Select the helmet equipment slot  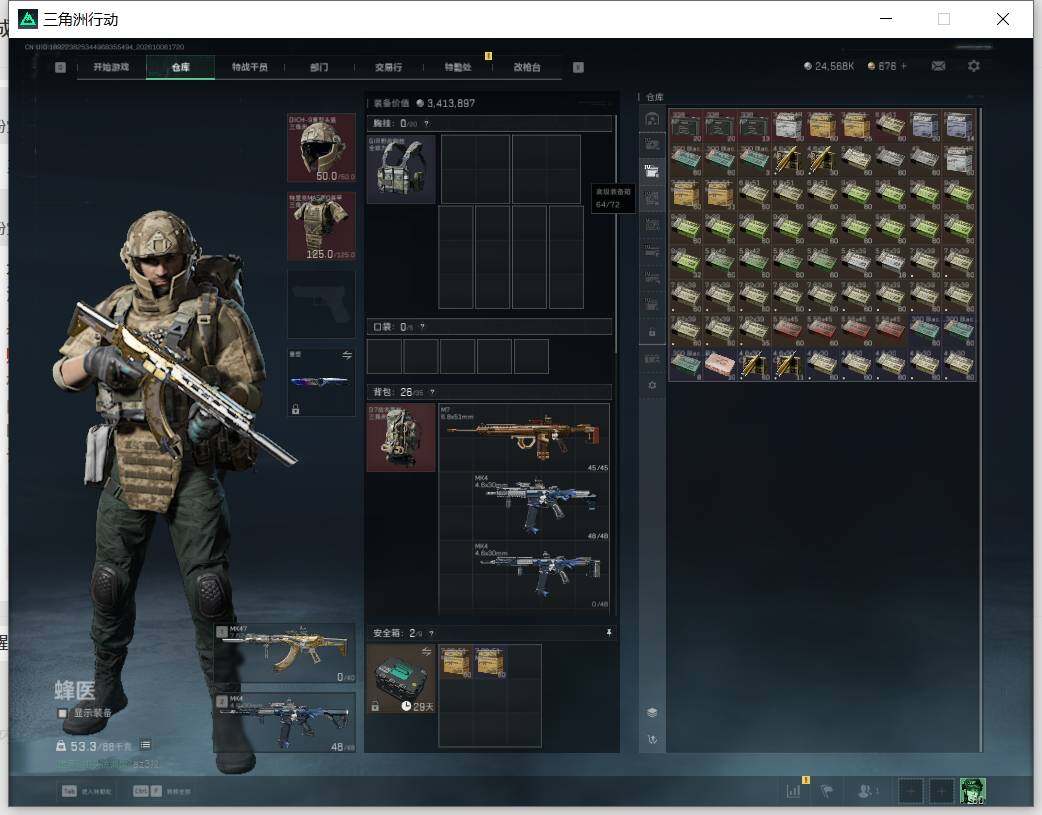click(321, 148)
